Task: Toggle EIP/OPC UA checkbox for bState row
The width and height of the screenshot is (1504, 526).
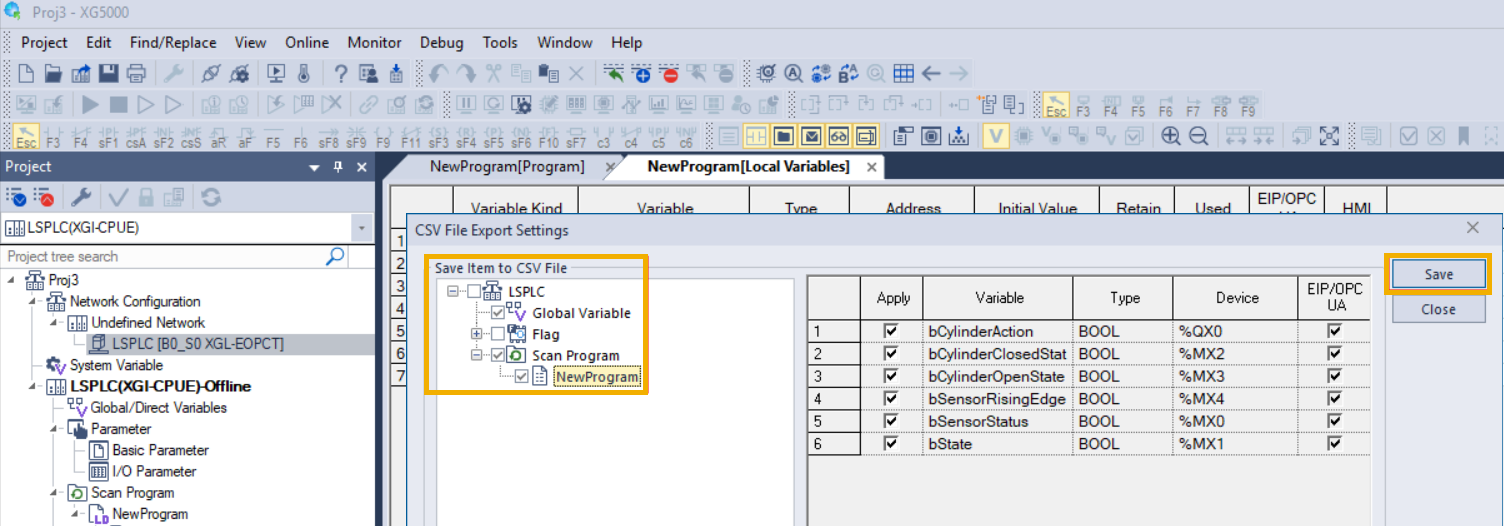Action: [x=1334, y=443]
